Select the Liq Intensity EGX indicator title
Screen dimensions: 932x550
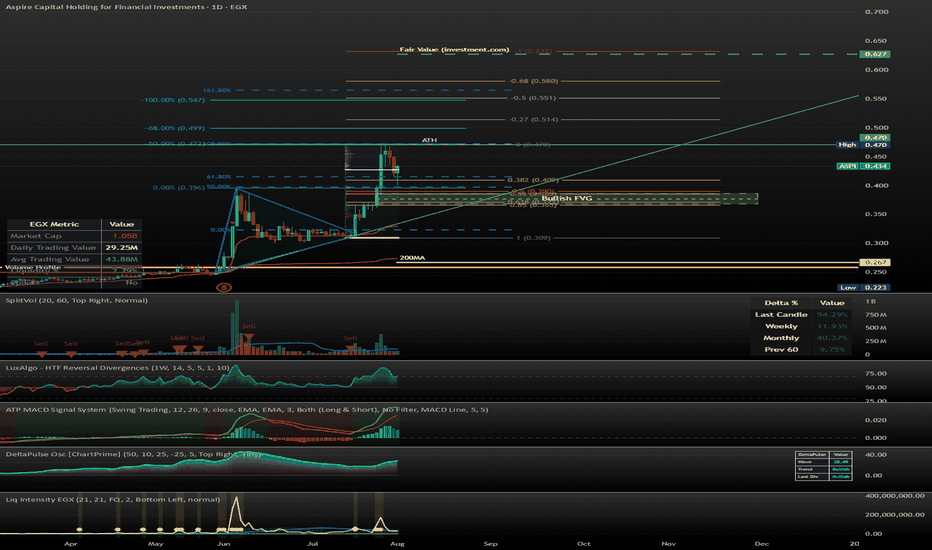click(113, 499)
